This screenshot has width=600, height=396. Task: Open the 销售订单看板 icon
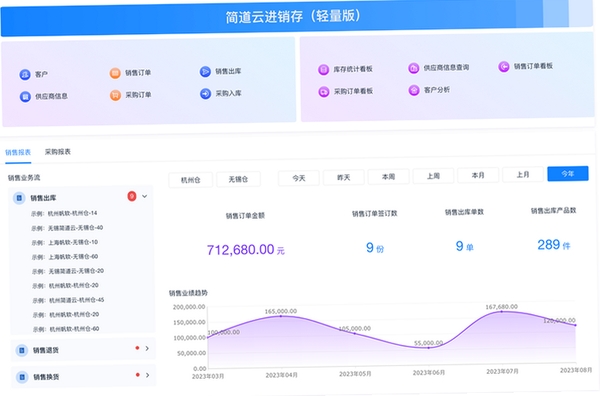click(504, 67)
